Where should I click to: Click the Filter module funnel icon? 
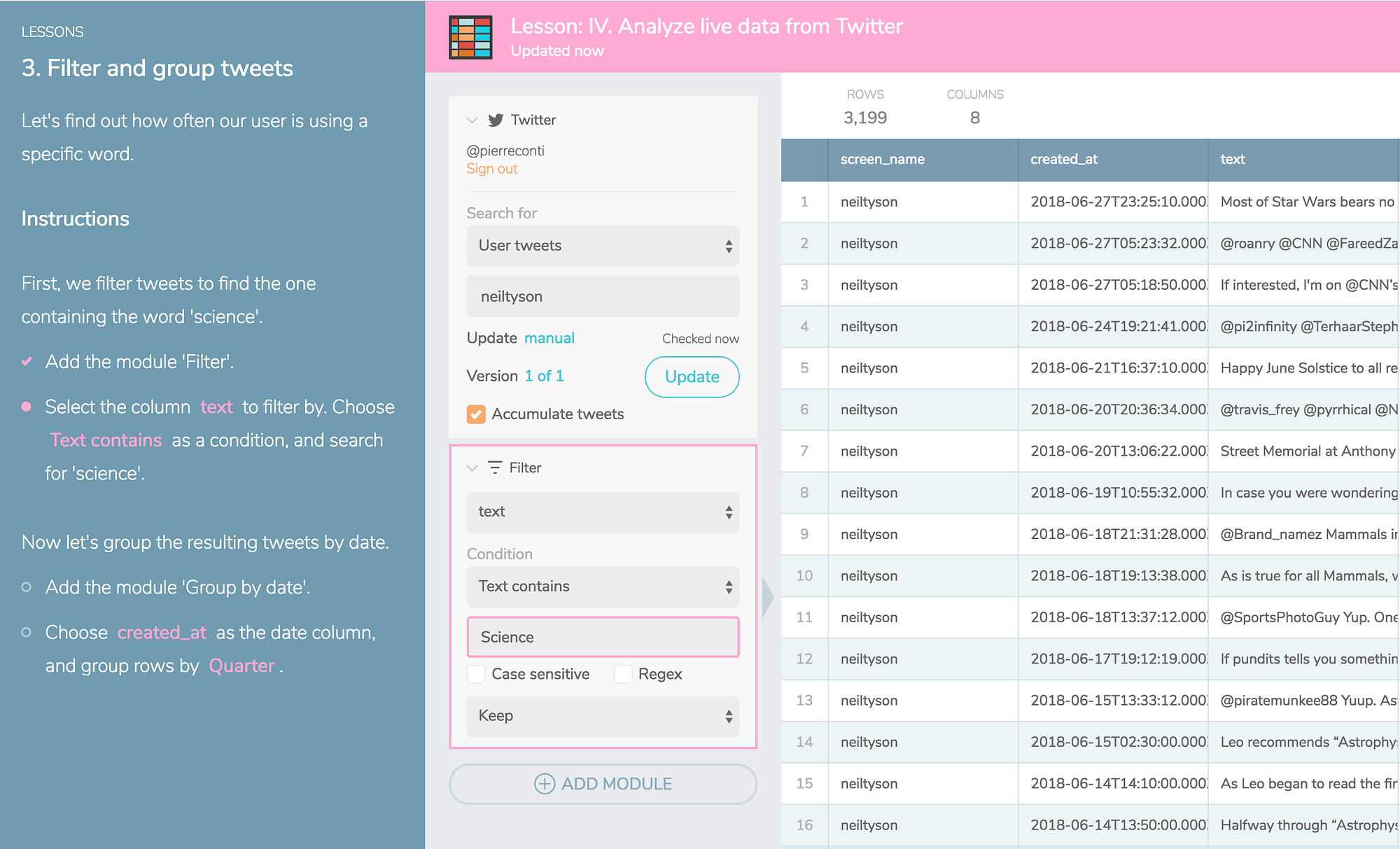(495, 468)
